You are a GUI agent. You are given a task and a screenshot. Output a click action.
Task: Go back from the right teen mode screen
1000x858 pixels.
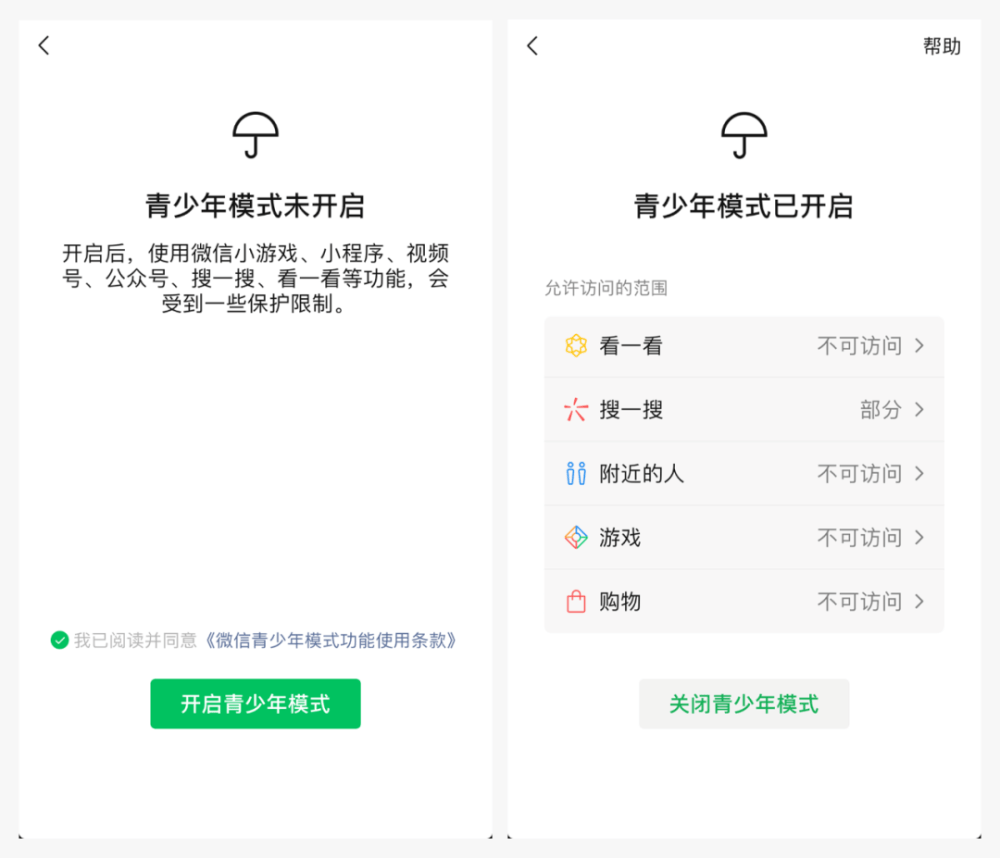[533, 45]
